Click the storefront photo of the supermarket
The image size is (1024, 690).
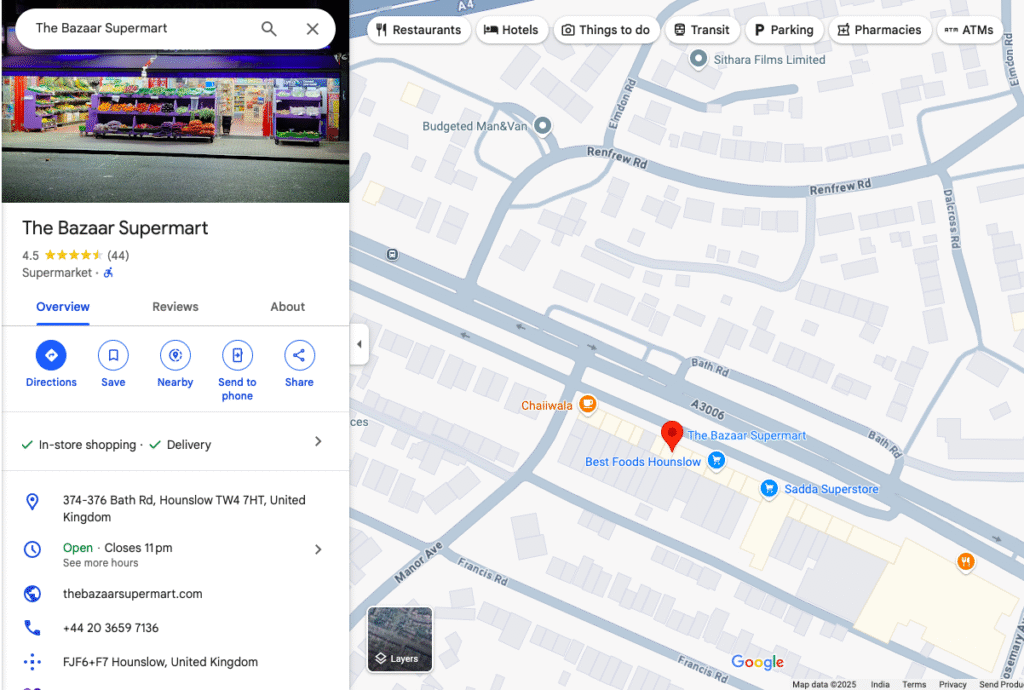point(175,127)
